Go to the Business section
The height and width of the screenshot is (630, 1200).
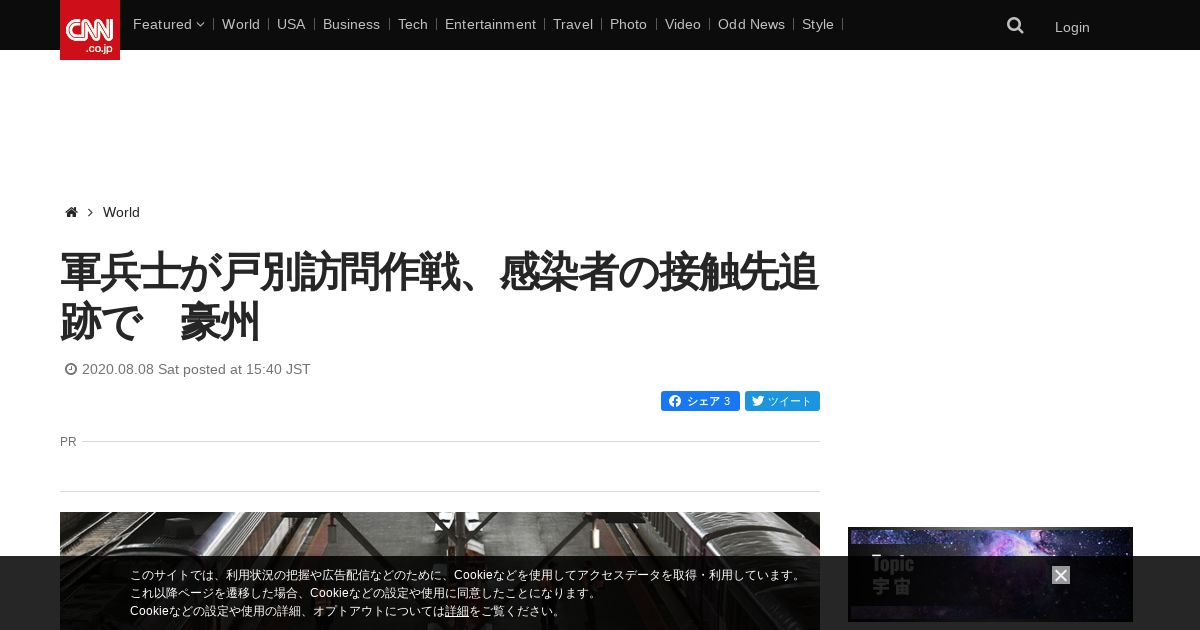[351, 24]
